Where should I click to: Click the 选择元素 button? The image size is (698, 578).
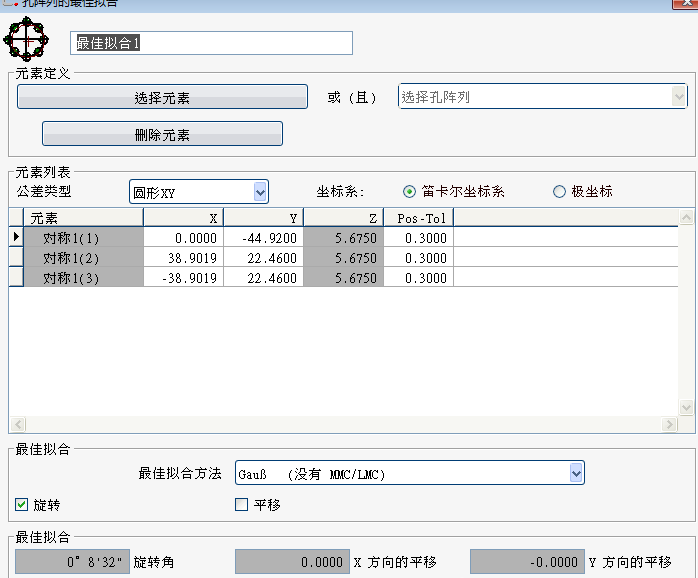click(x=162, y=97)
